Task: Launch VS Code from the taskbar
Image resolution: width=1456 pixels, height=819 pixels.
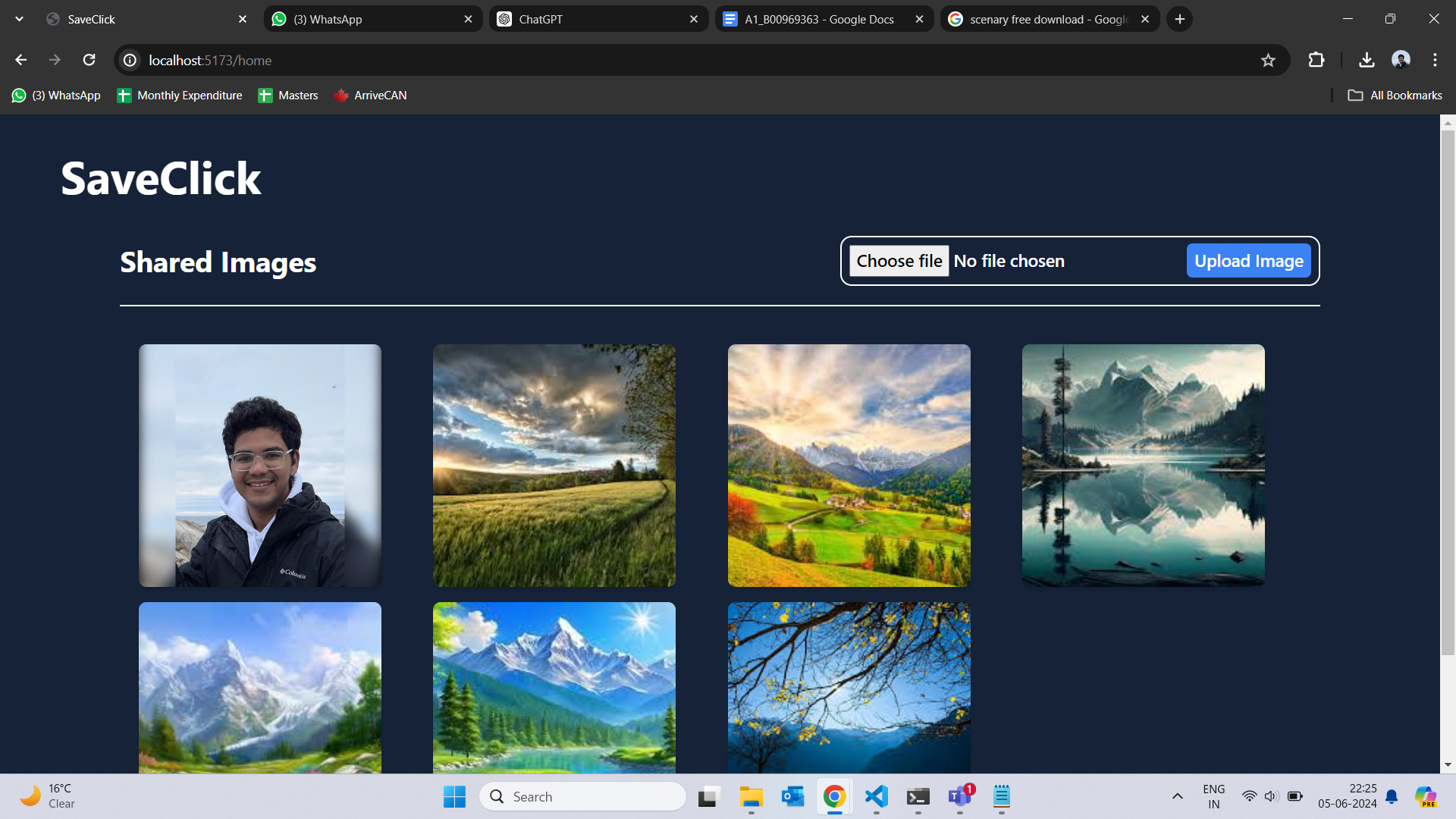Action: pyautogui.click(x=876, y=797)
